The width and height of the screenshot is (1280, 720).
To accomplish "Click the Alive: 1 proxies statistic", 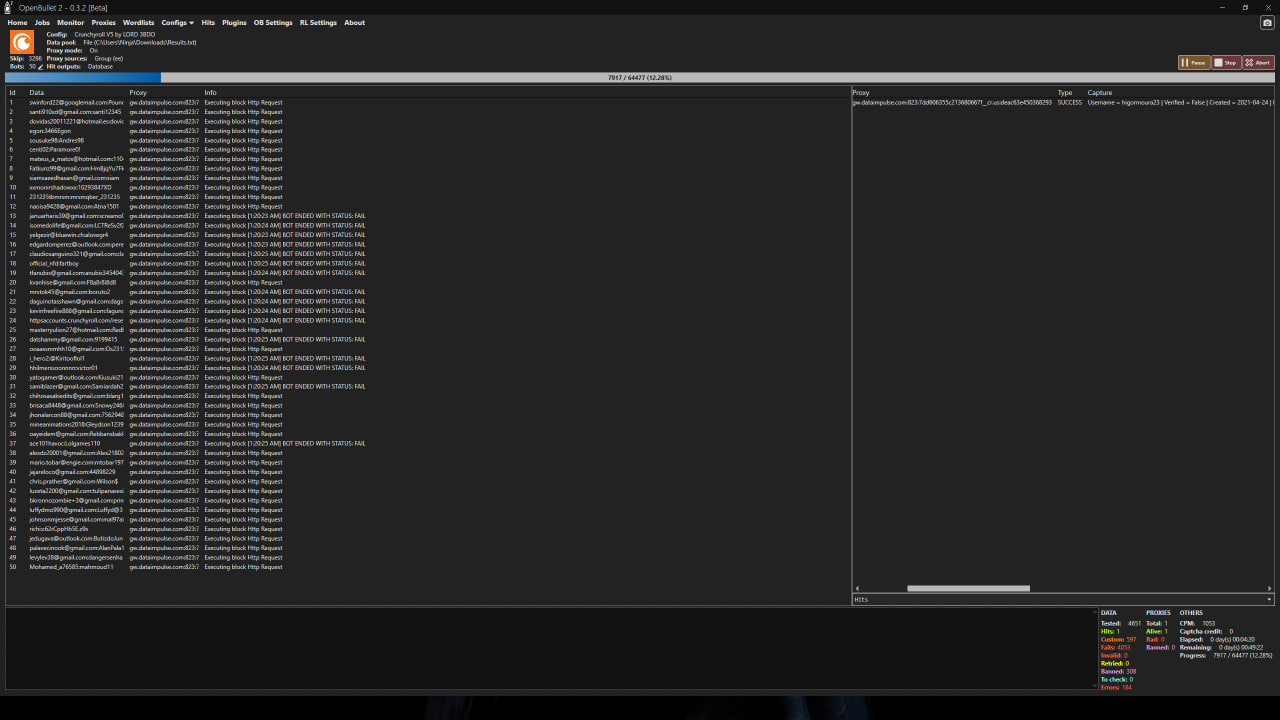I will pyautogui.click(x=1157, y=631).
